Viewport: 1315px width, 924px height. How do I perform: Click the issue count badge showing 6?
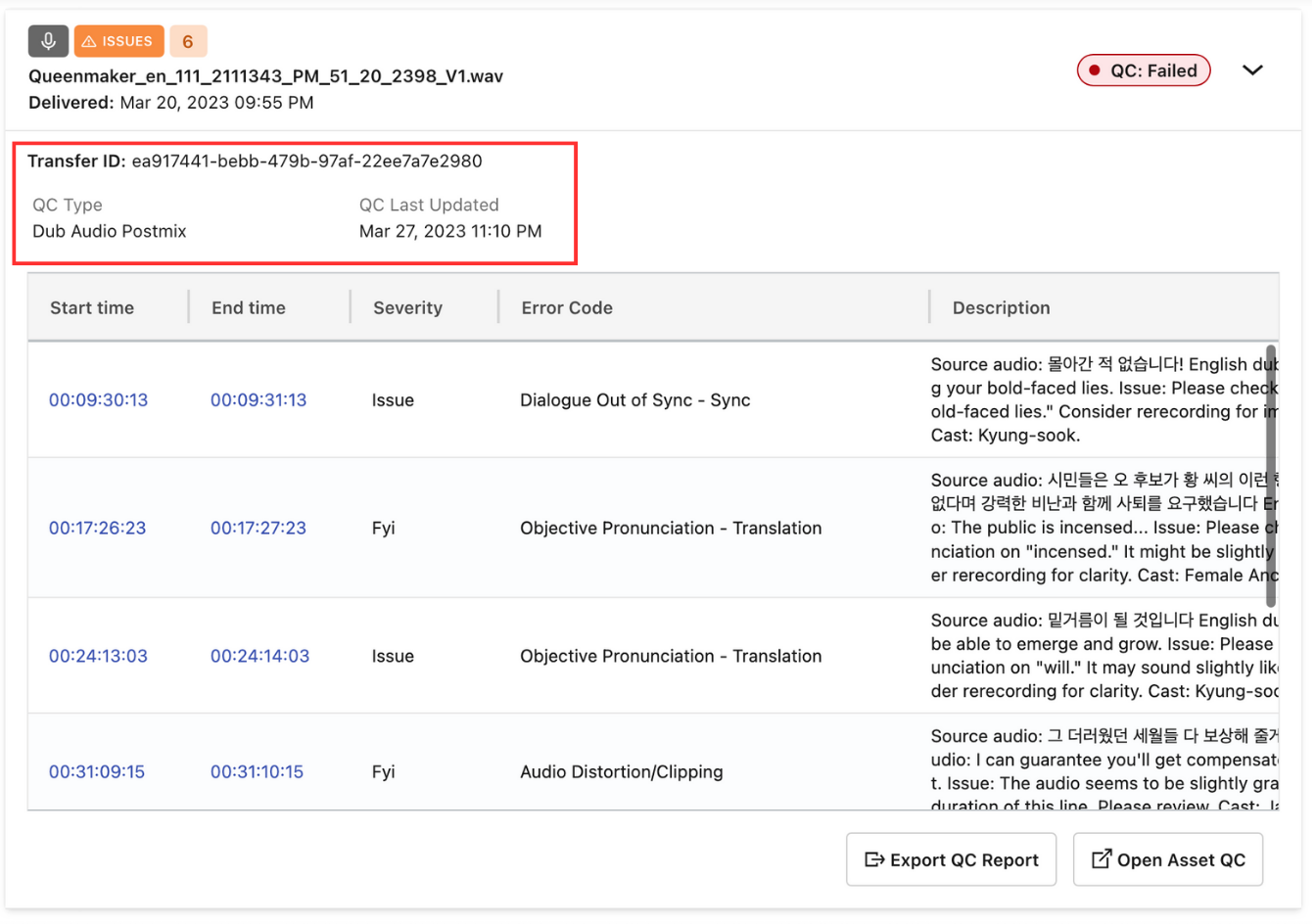(x=188, y=41)
